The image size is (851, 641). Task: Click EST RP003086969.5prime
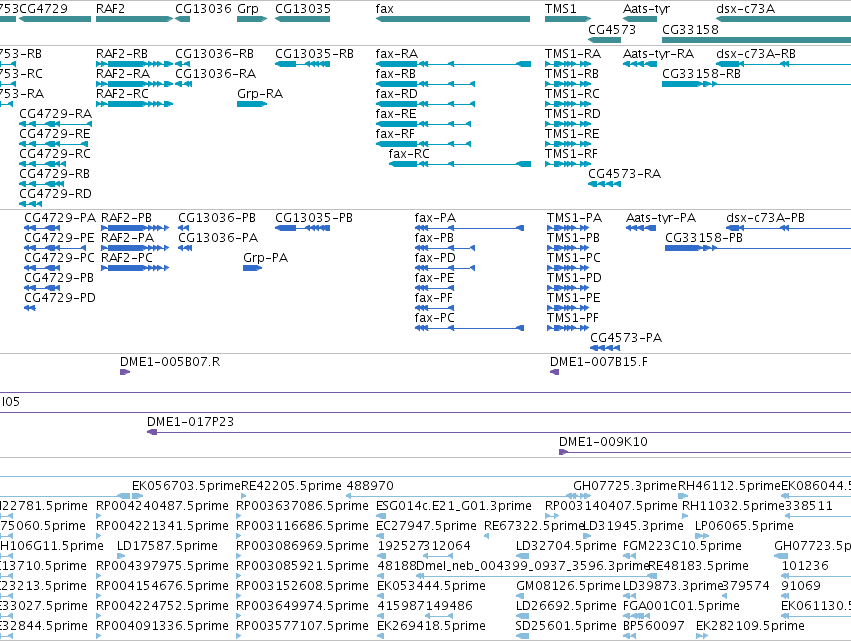coord(239,556)
